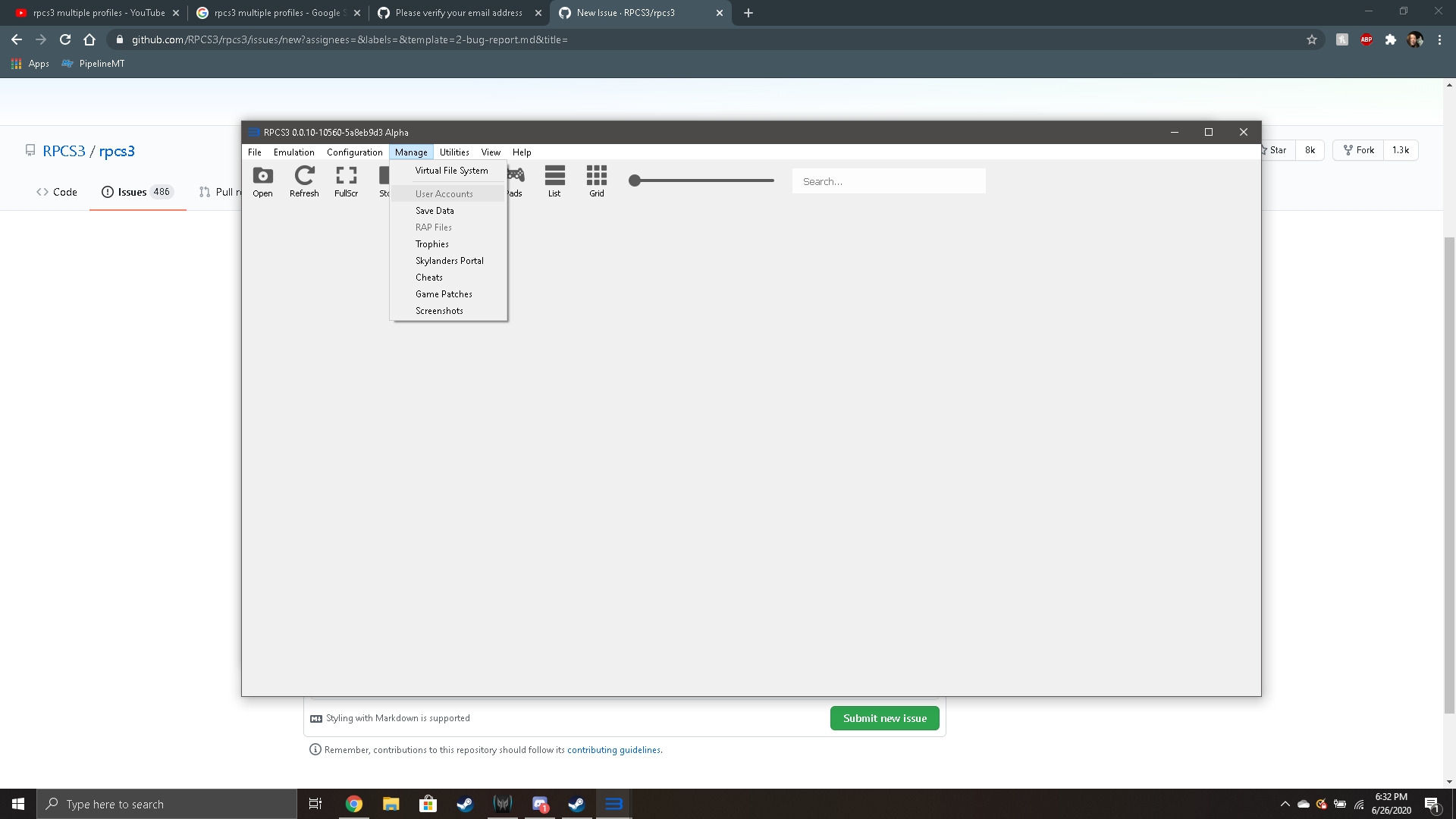Image resolution: width=1456 pixels, height=819 pixels.
Task: Open gamepad settings via the Pads icon
Action: 515,180
